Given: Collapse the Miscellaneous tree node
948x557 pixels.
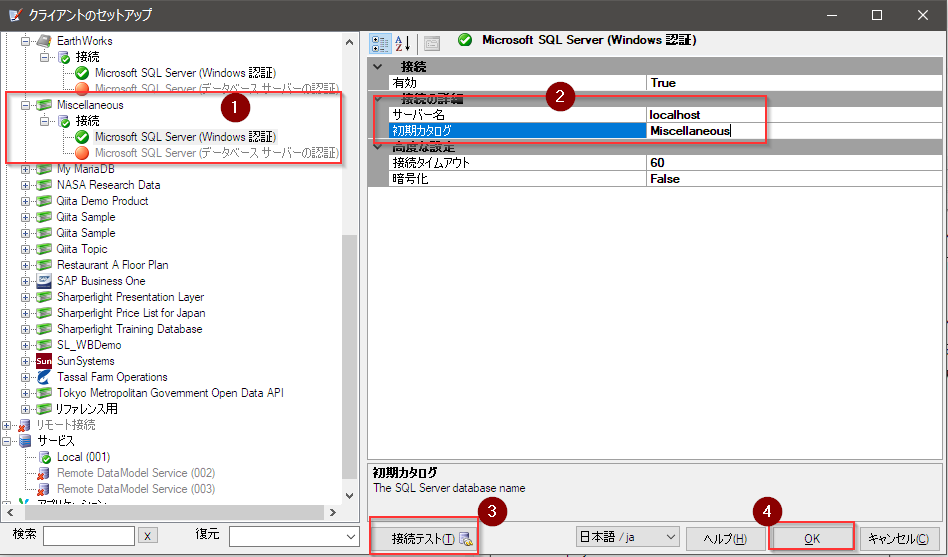Looking at the screenshot, I should click(x=25, y=105).
